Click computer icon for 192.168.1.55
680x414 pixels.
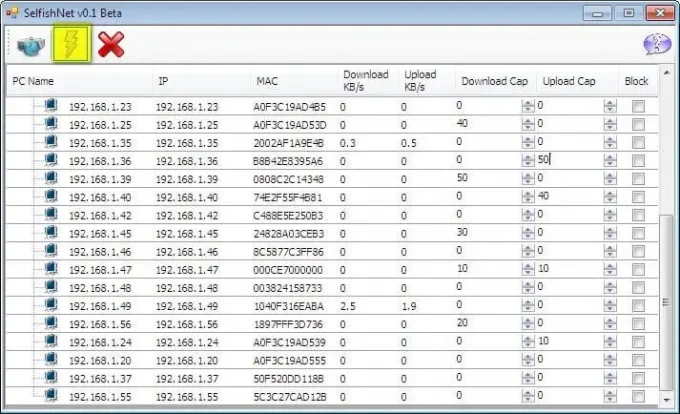point(51,396)
